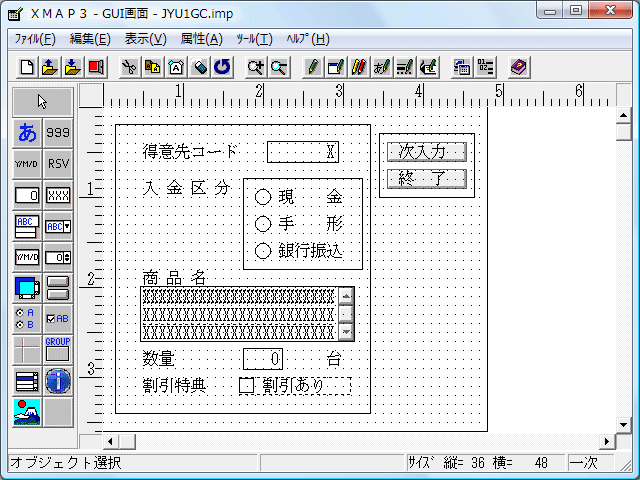Screen dimensions: 640x480
Task: Click the 次入力 button
Action: (426, 151)
